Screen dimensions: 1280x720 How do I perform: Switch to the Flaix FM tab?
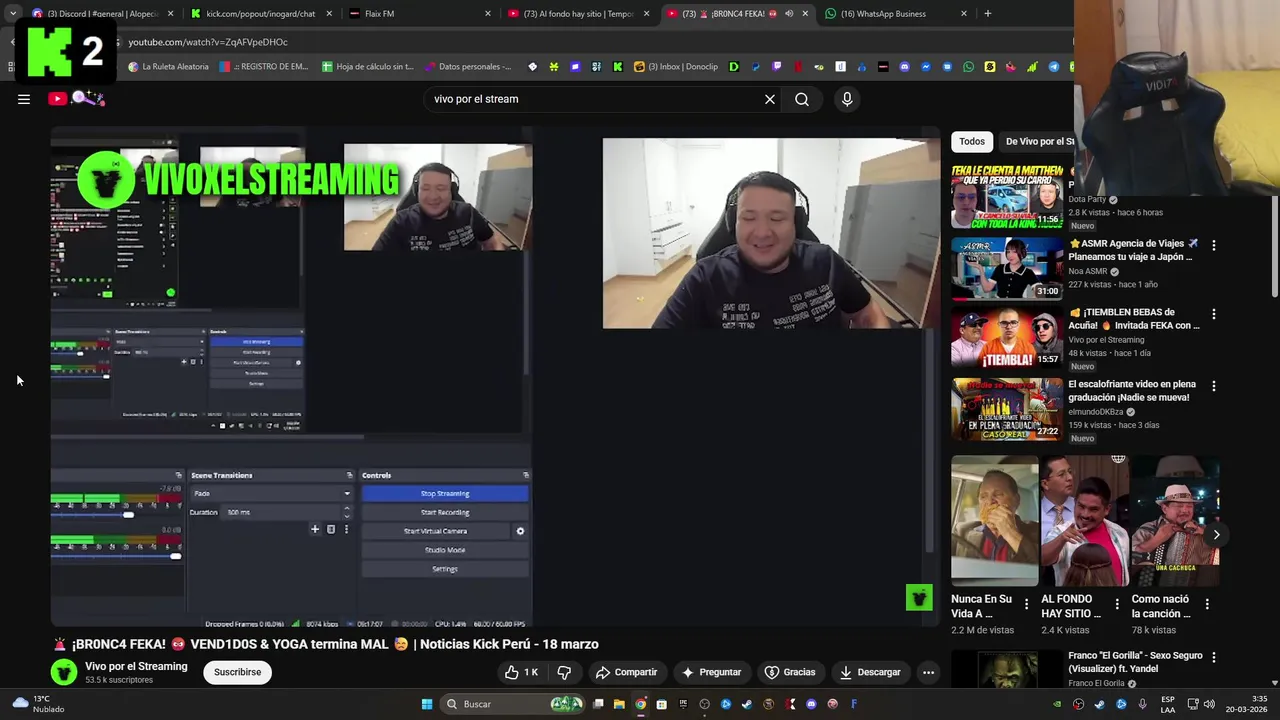(x=420, y=14)
